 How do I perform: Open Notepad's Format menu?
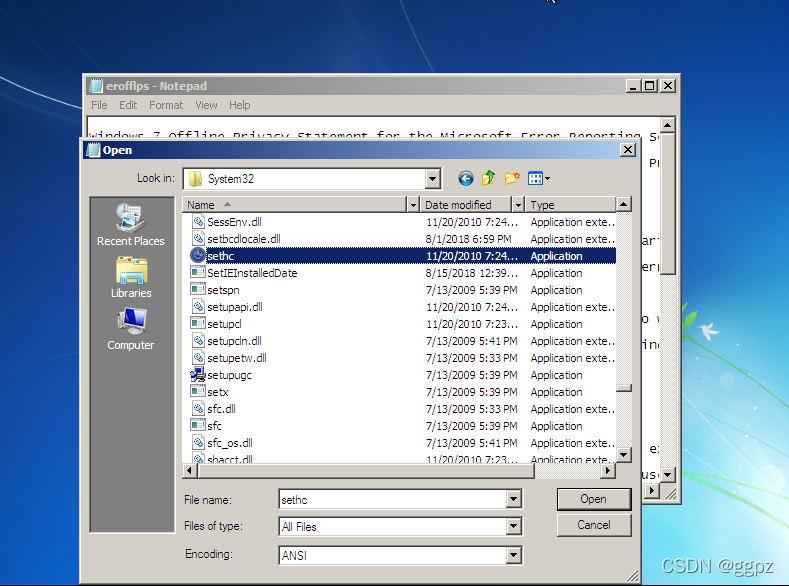click(x=166, y=105)
